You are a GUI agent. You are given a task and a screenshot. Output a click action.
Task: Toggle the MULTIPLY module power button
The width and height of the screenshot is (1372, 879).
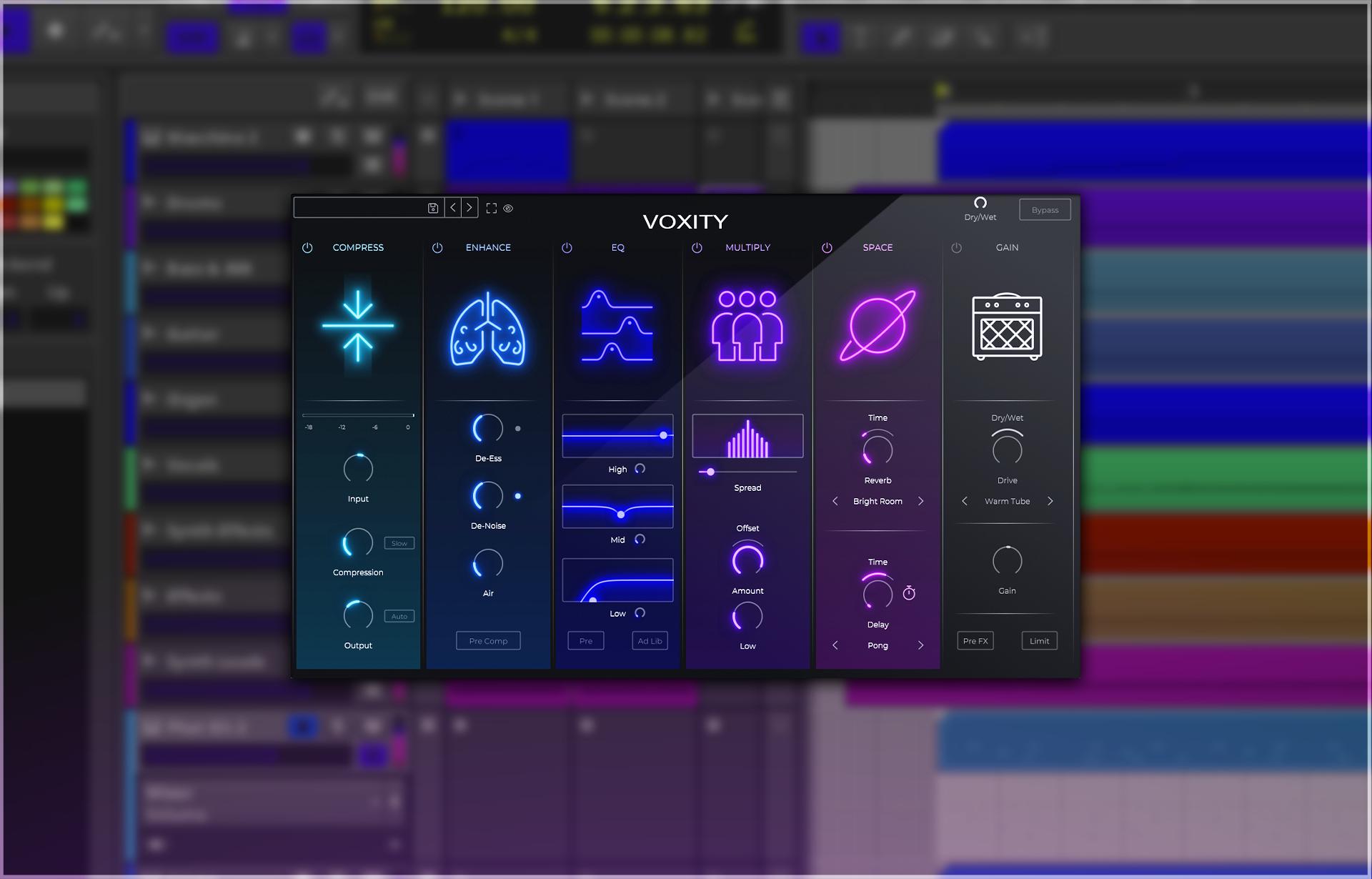[697, 248]
